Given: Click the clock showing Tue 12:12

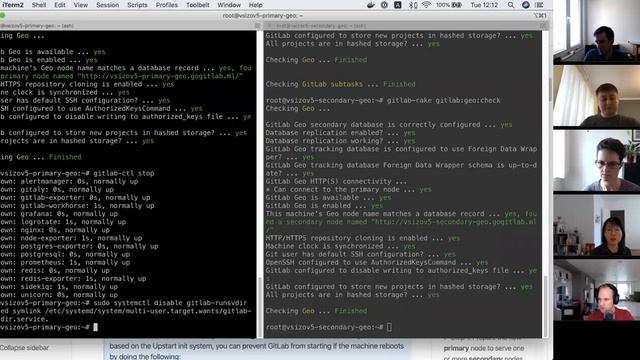Looking at the screenshot, I should click(x=484, y=5).
